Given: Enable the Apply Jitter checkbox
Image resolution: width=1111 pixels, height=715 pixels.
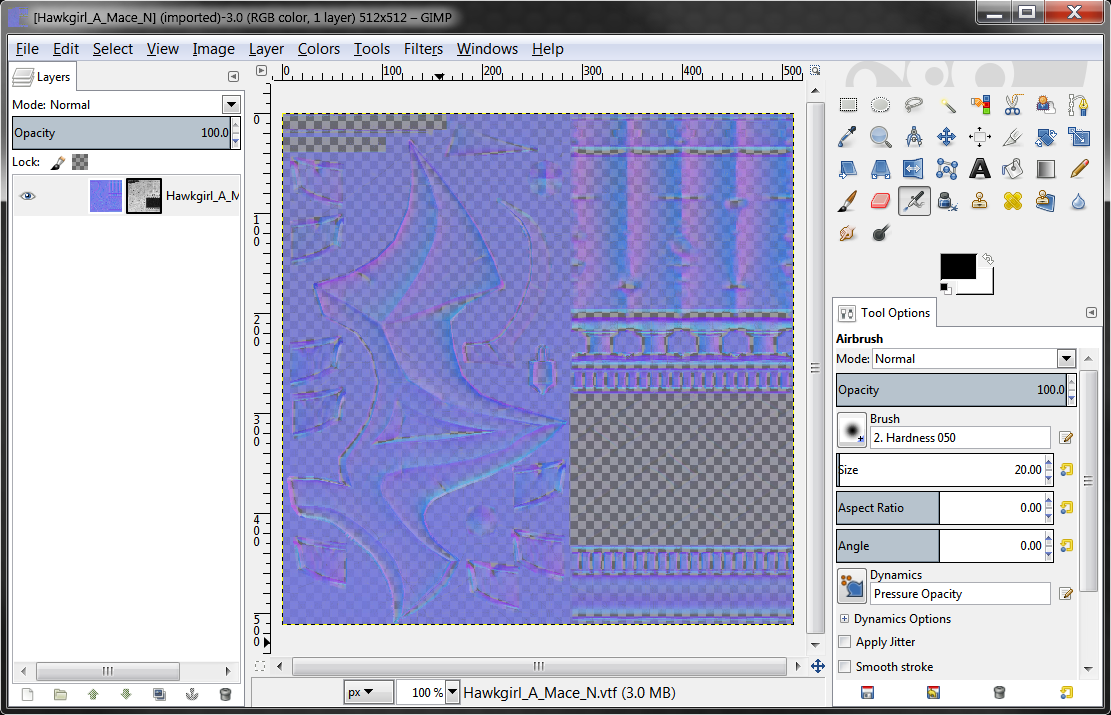Looking at the screenshot, I should tap(845, 642).
